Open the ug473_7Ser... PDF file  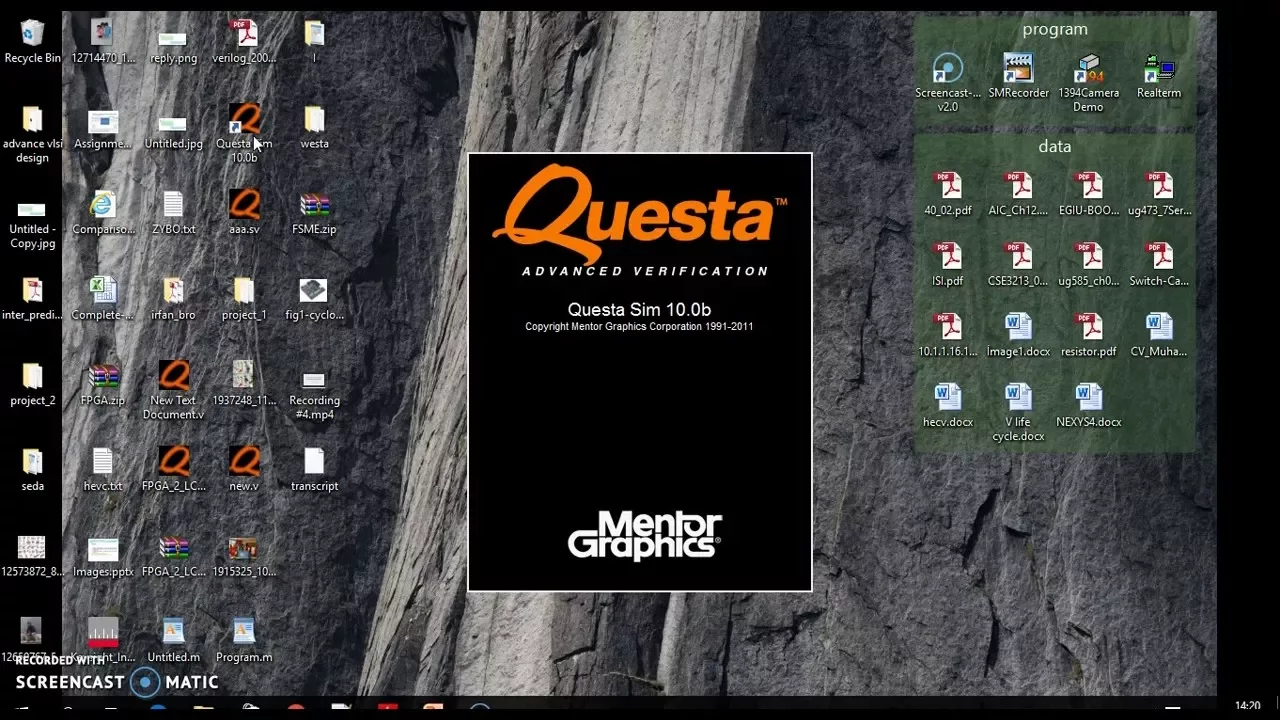(1159, 194)
